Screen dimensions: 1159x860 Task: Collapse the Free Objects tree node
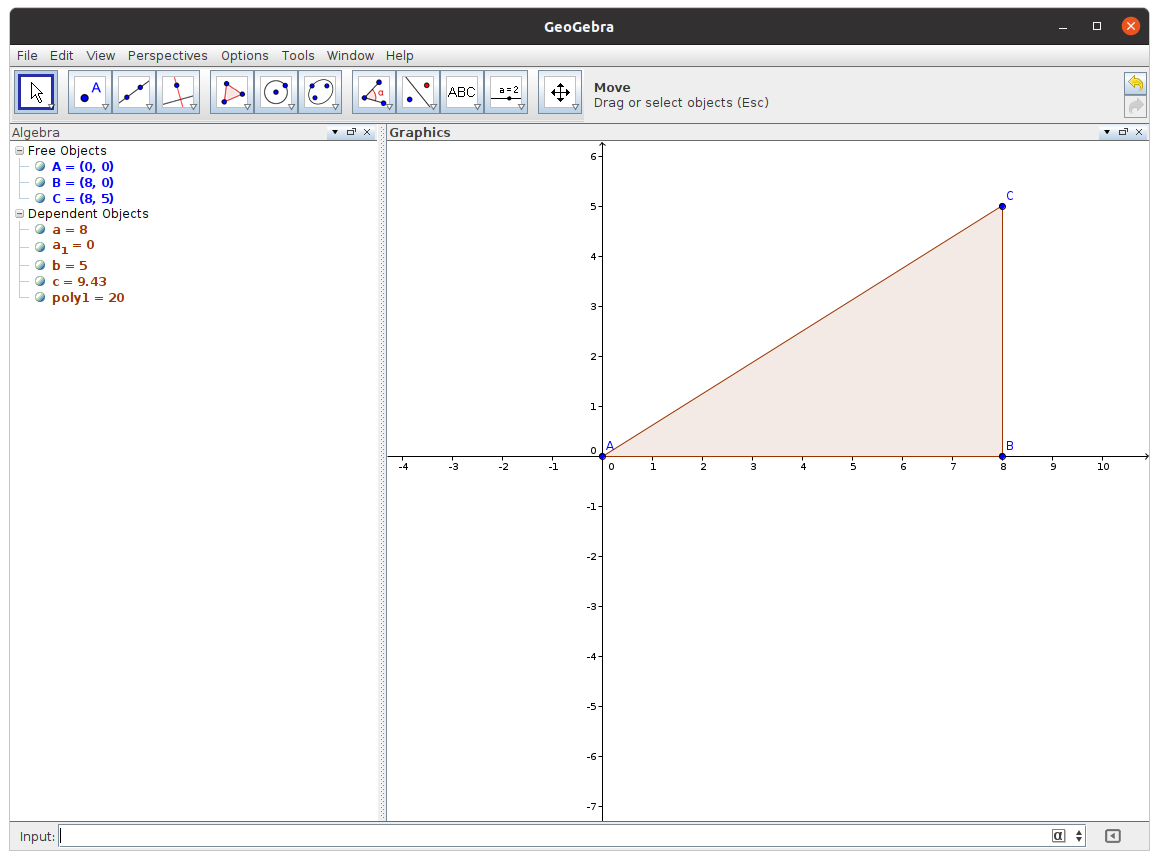pos(20,151)
